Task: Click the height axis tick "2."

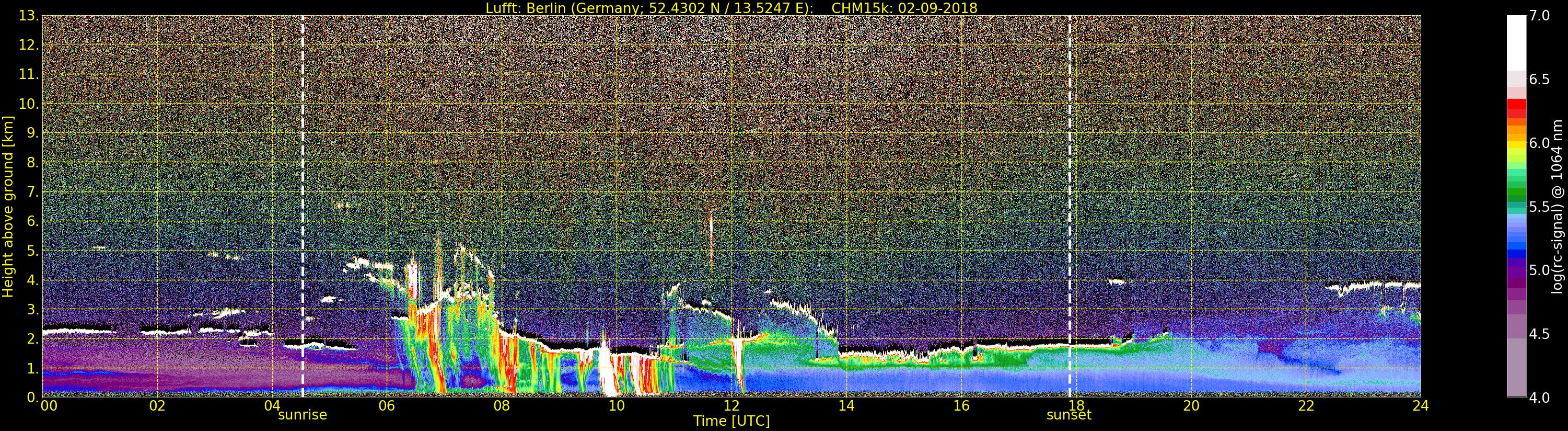Action: [33, 338]
